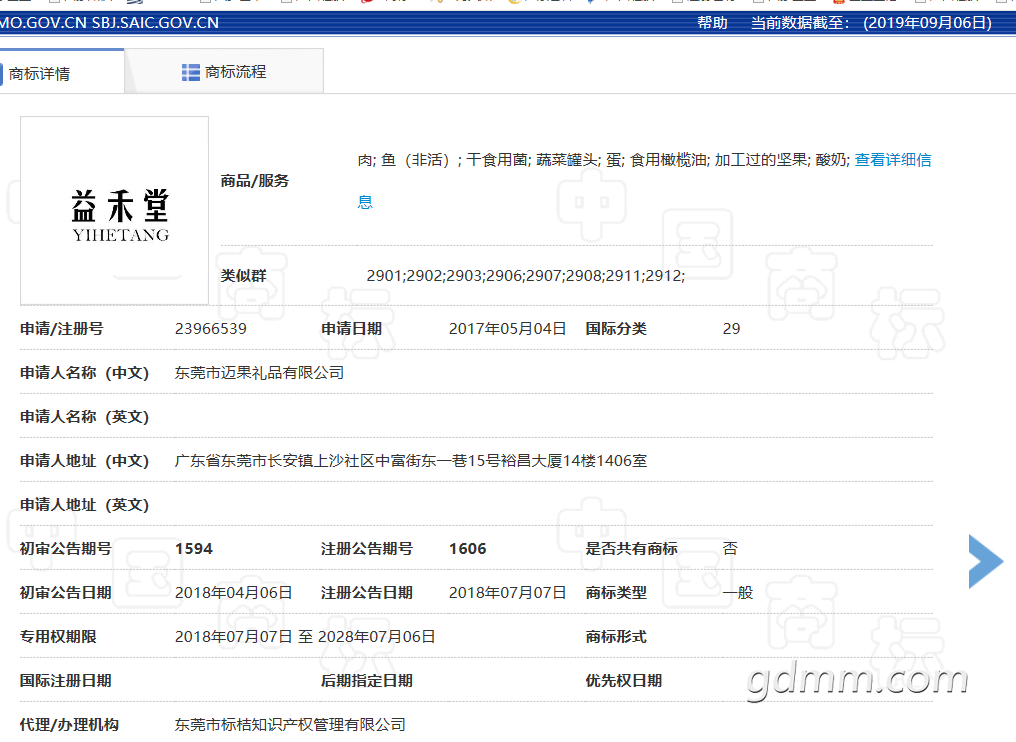Click the 优先权日期 label
The image size is (1016, 742).
(x=623, y=681)
